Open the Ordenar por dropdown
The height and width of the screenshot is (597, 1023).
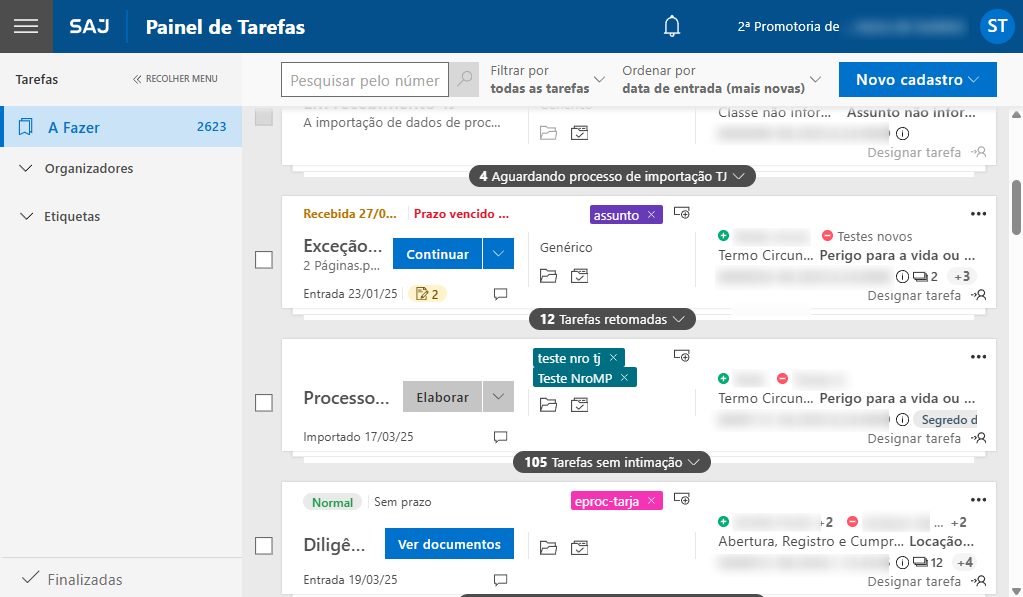click(x=721, y=80)
